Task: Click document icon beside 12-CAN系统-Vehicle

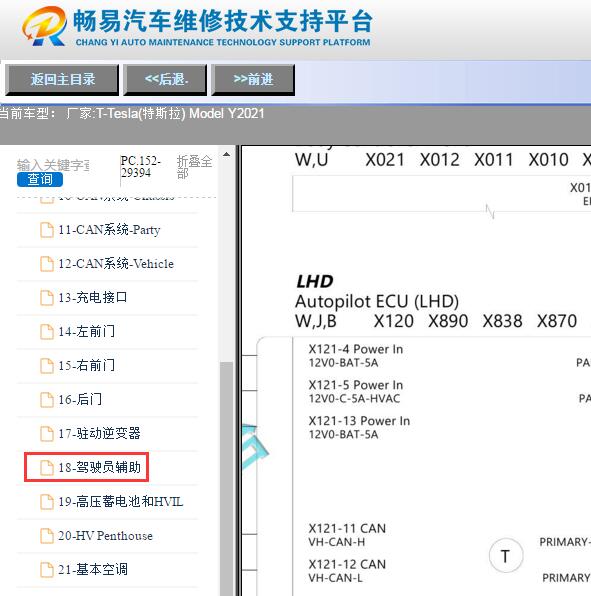Action: (x=47, y=264)
